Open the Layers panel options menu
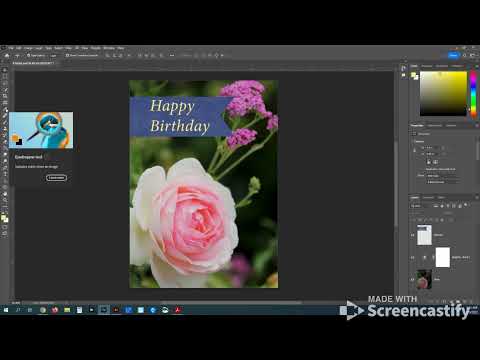The image size is (480, 360). (476, 197)
